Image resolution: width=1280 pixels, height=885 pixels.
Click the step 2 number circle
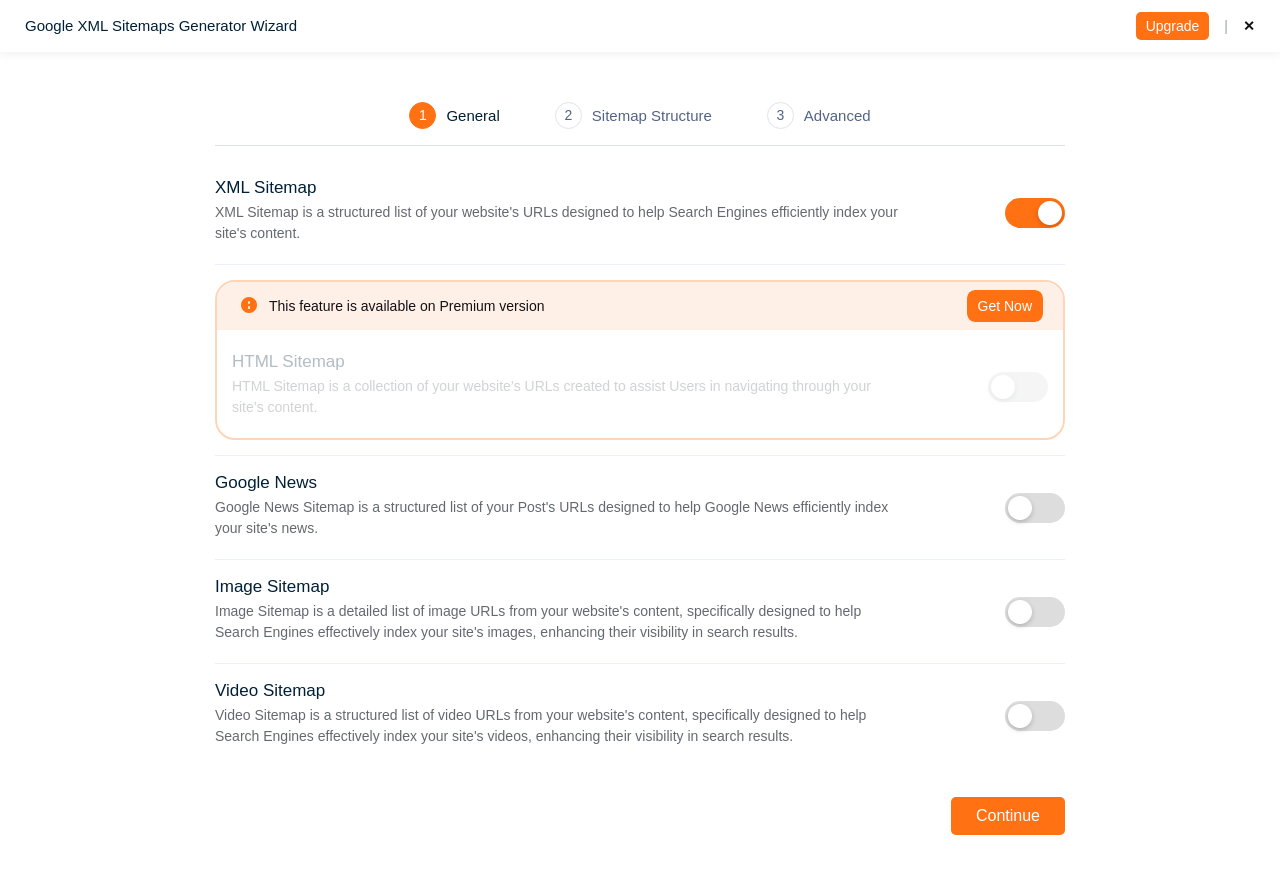tap(568, 116)
